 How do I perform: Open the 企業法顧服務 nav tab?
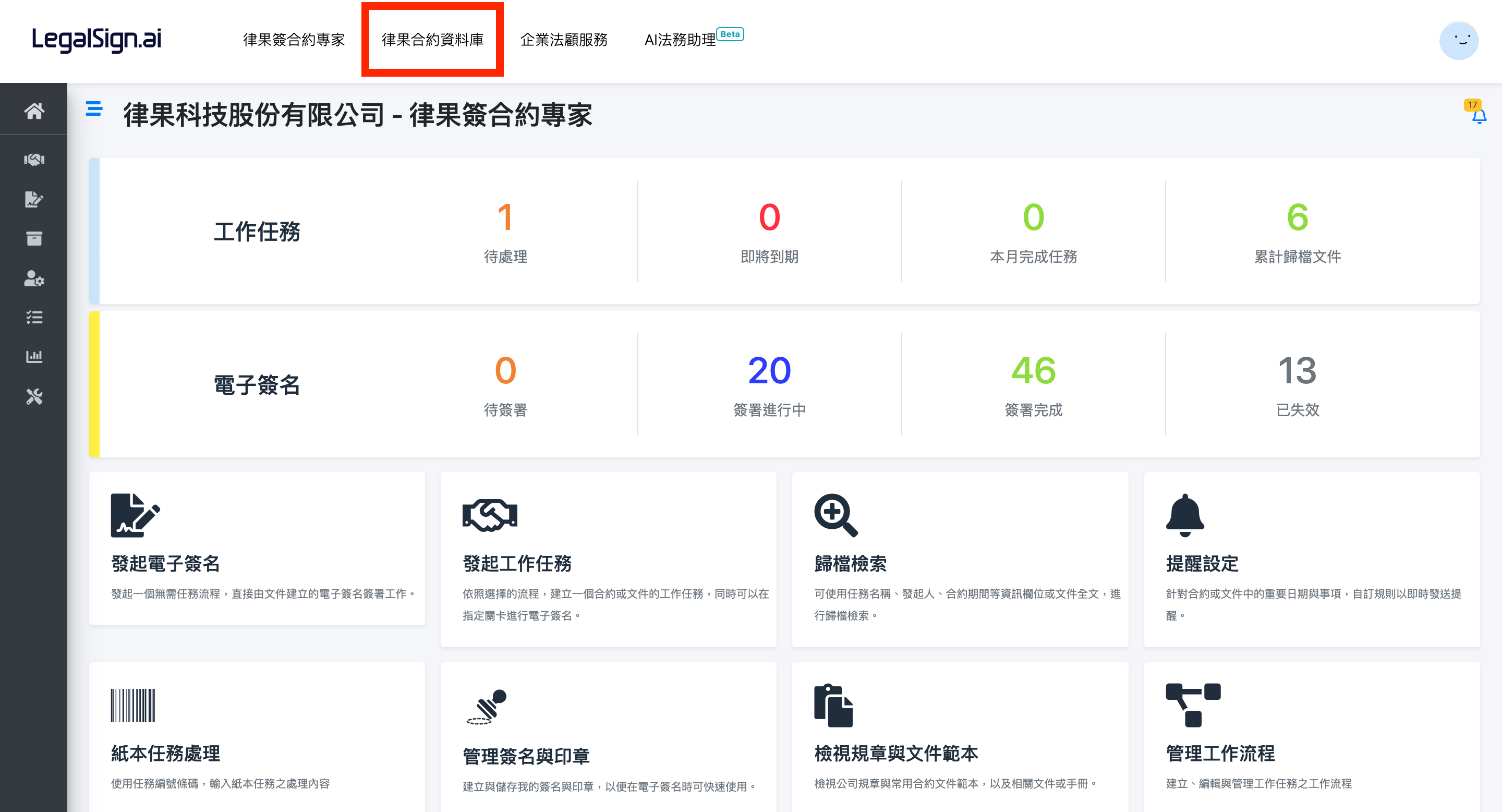coord(564,40)
